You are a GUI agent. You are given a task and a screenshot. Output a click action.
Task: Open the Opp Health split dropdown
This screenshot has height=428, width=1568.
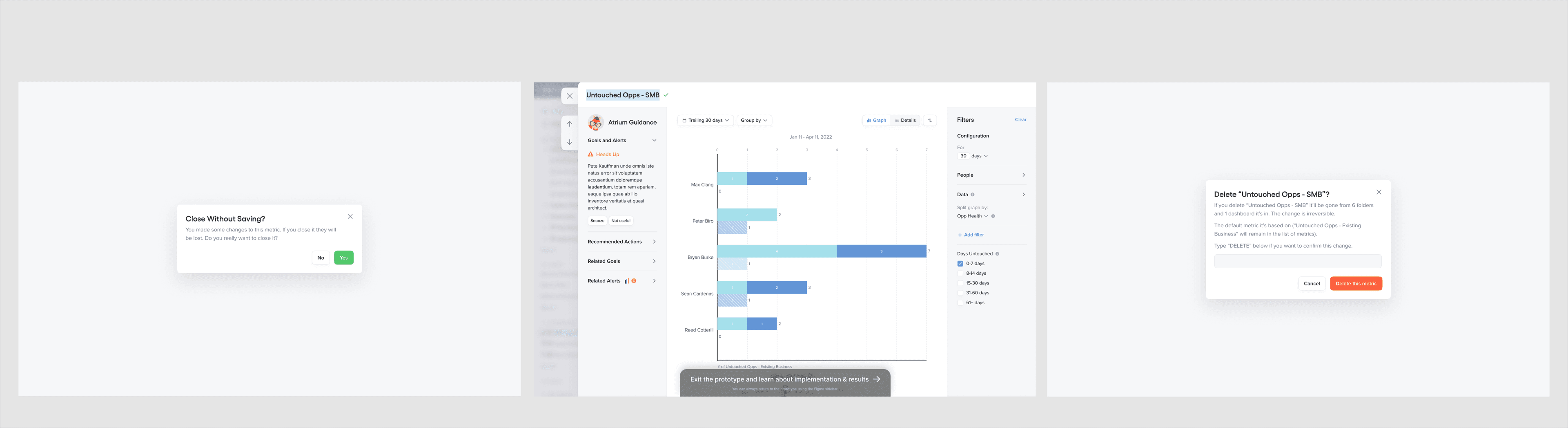pos(973,216)
